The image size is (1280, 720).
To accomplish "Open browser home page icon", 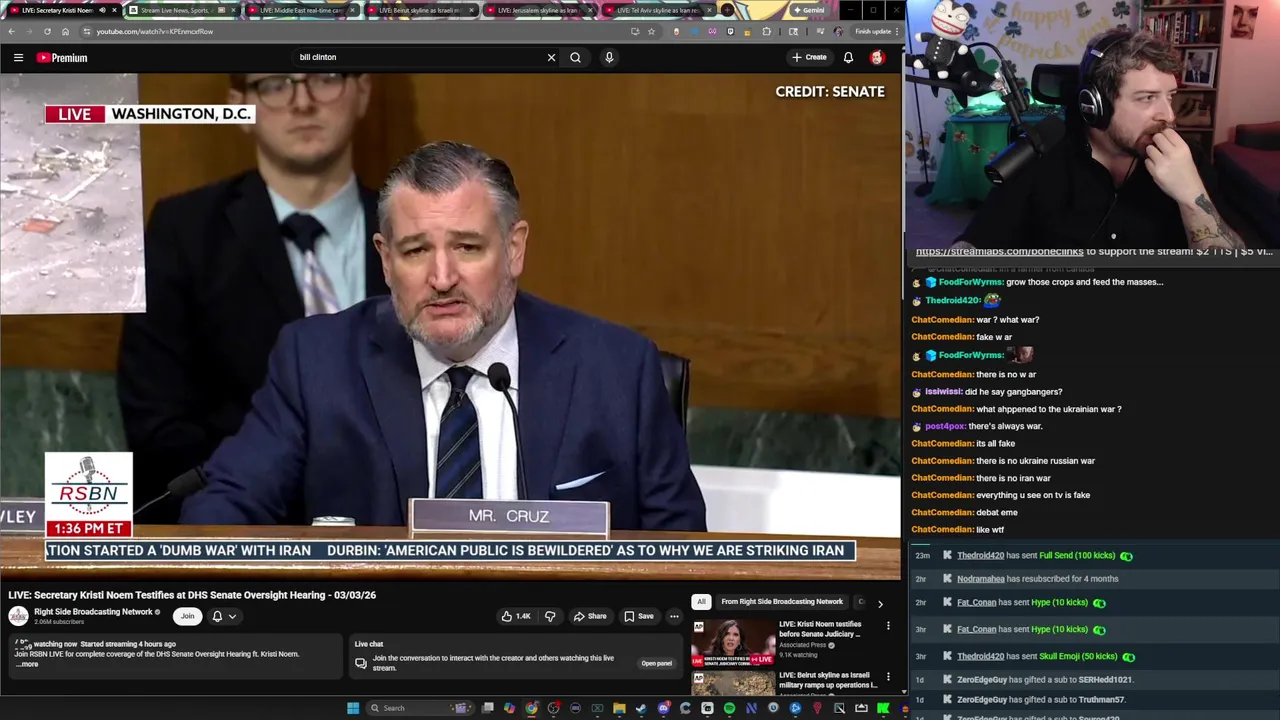I will pos(65,31).
